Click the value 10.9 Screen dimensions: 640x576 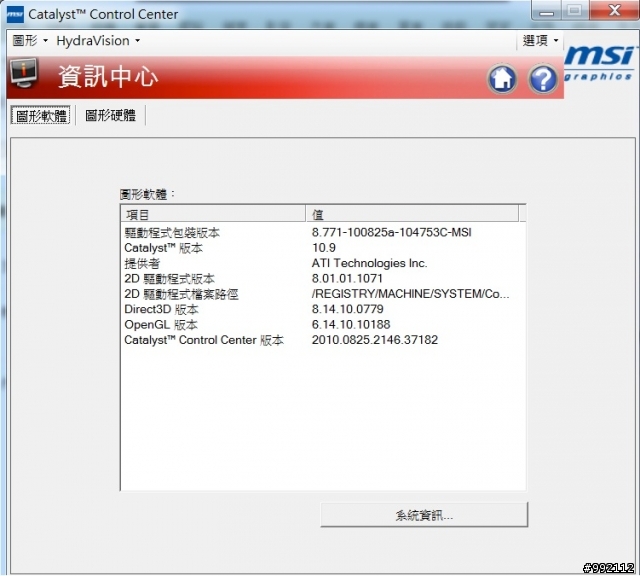coord(324,248)
